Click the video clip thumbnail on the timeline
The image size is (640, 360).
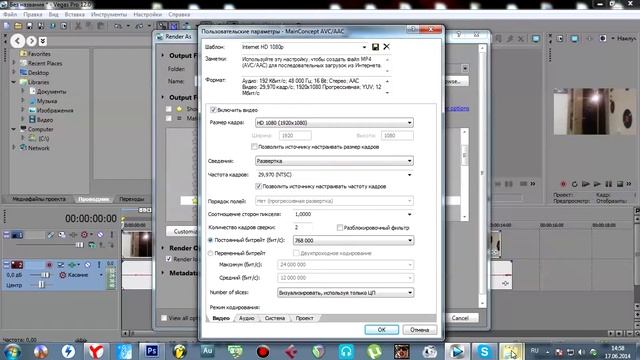(137, 244)
